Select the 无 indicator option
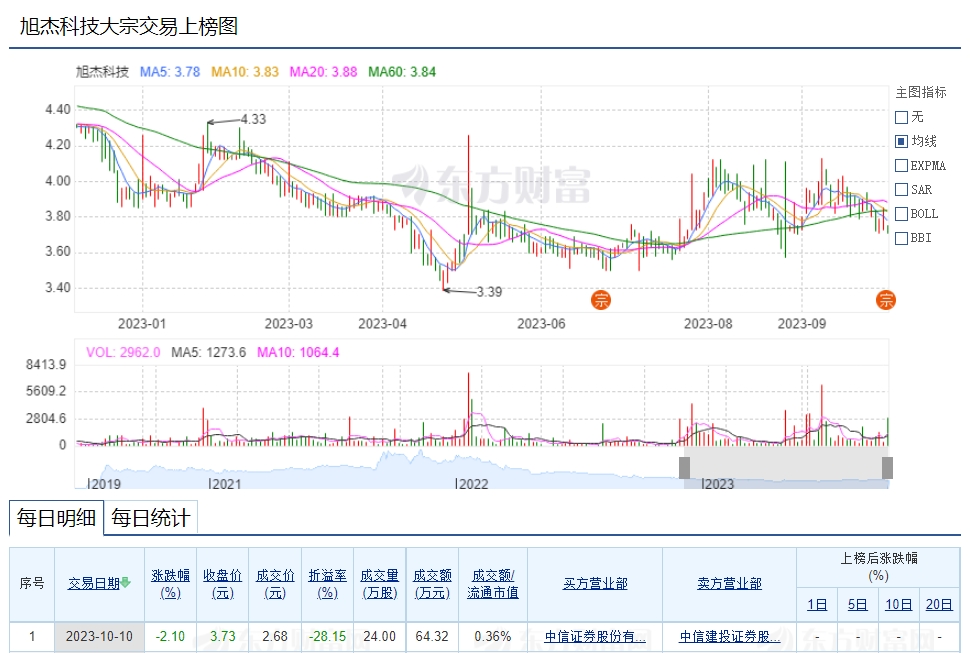The height and width of the screenshot is (653, 970). tap(902, 117)
